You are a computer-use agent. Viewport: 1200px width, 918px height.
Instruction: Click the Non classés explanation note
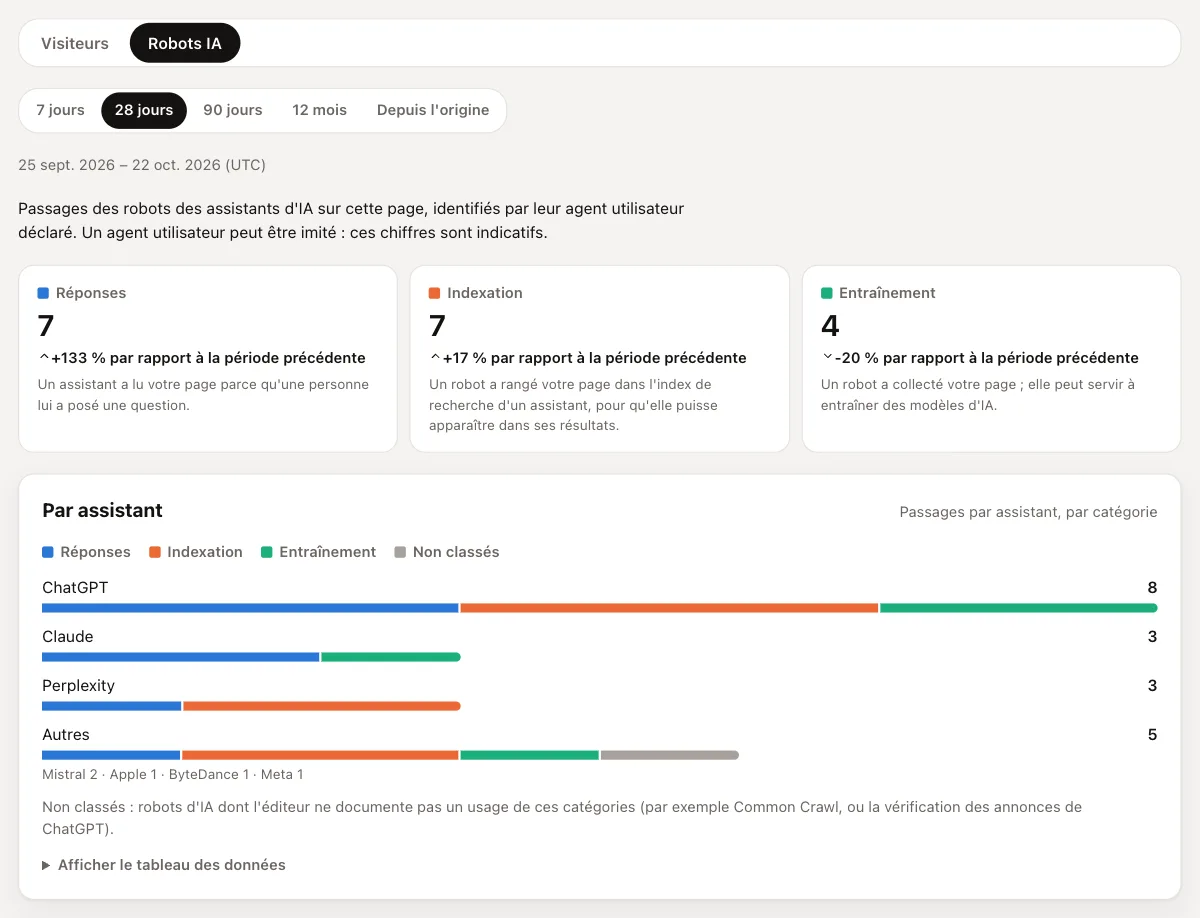[562, 818]
